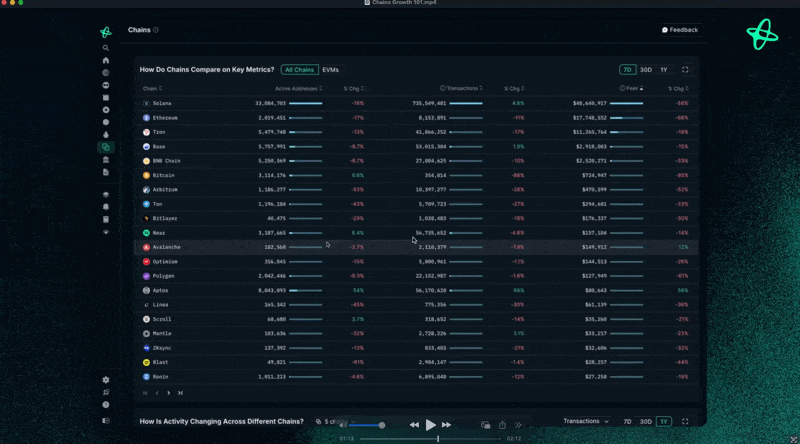The image size is (800, 444).
Task: Open the stacked layers sidebar icon
Action: point(106,194)
